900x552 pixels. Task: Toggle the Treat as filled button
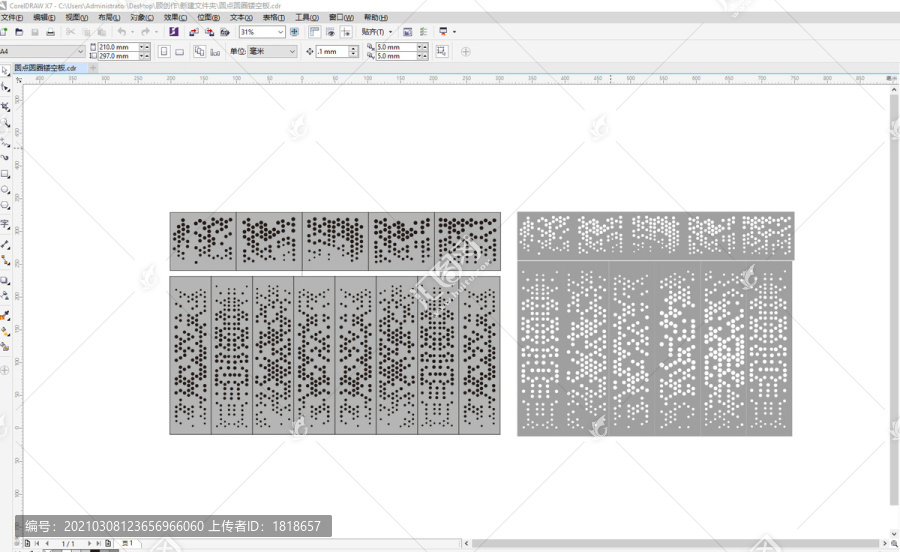(441, 52)
